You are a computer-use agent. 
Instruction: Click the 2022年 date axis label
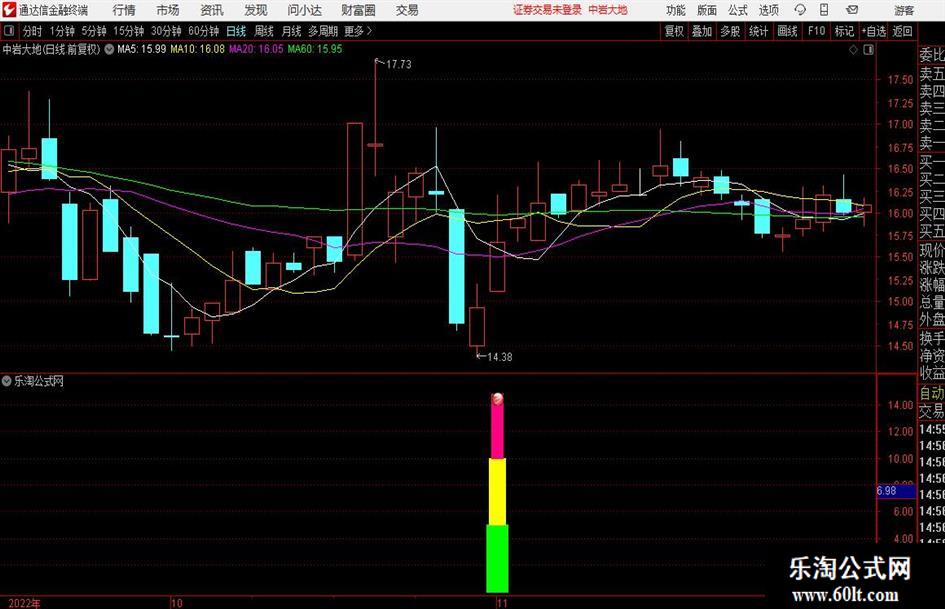25,603
